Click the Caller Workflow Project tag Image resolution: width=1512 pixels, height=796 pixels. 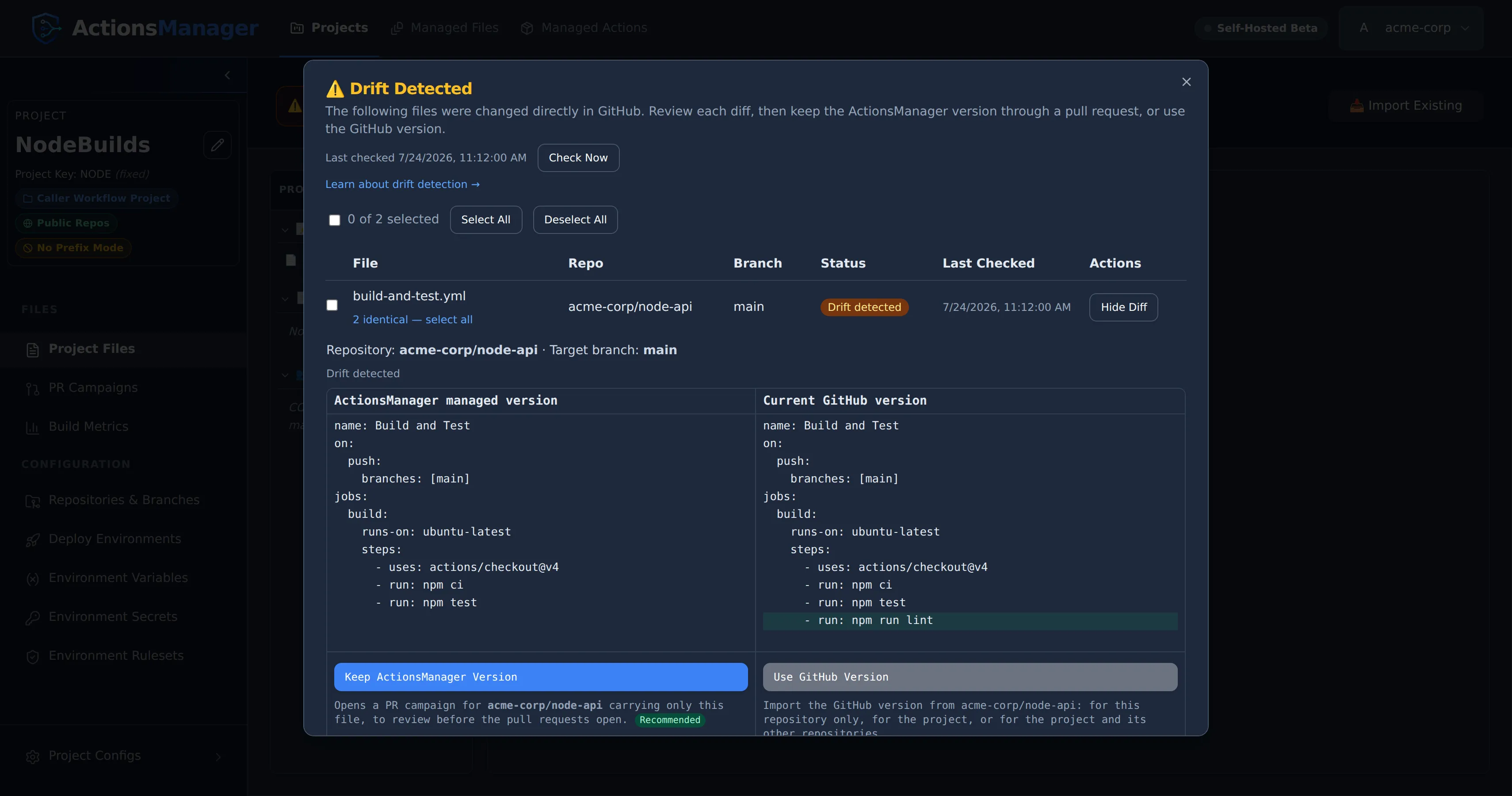tap(97, 199)
